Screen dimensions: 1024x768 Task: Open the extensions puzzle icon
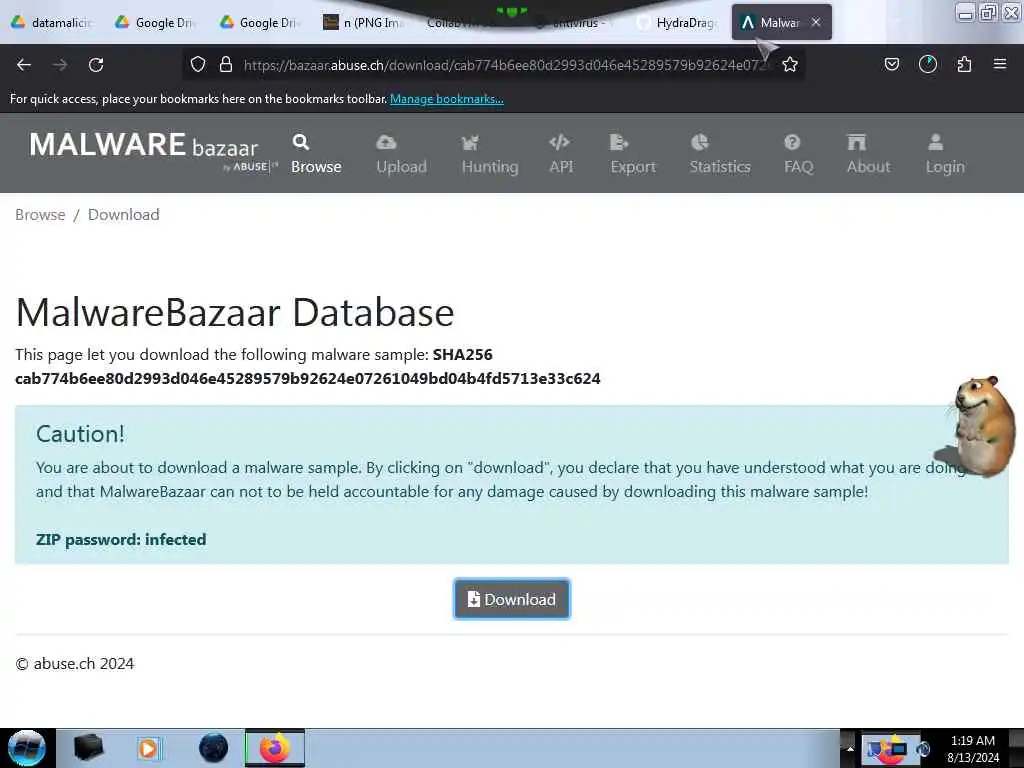coord(964,64)
